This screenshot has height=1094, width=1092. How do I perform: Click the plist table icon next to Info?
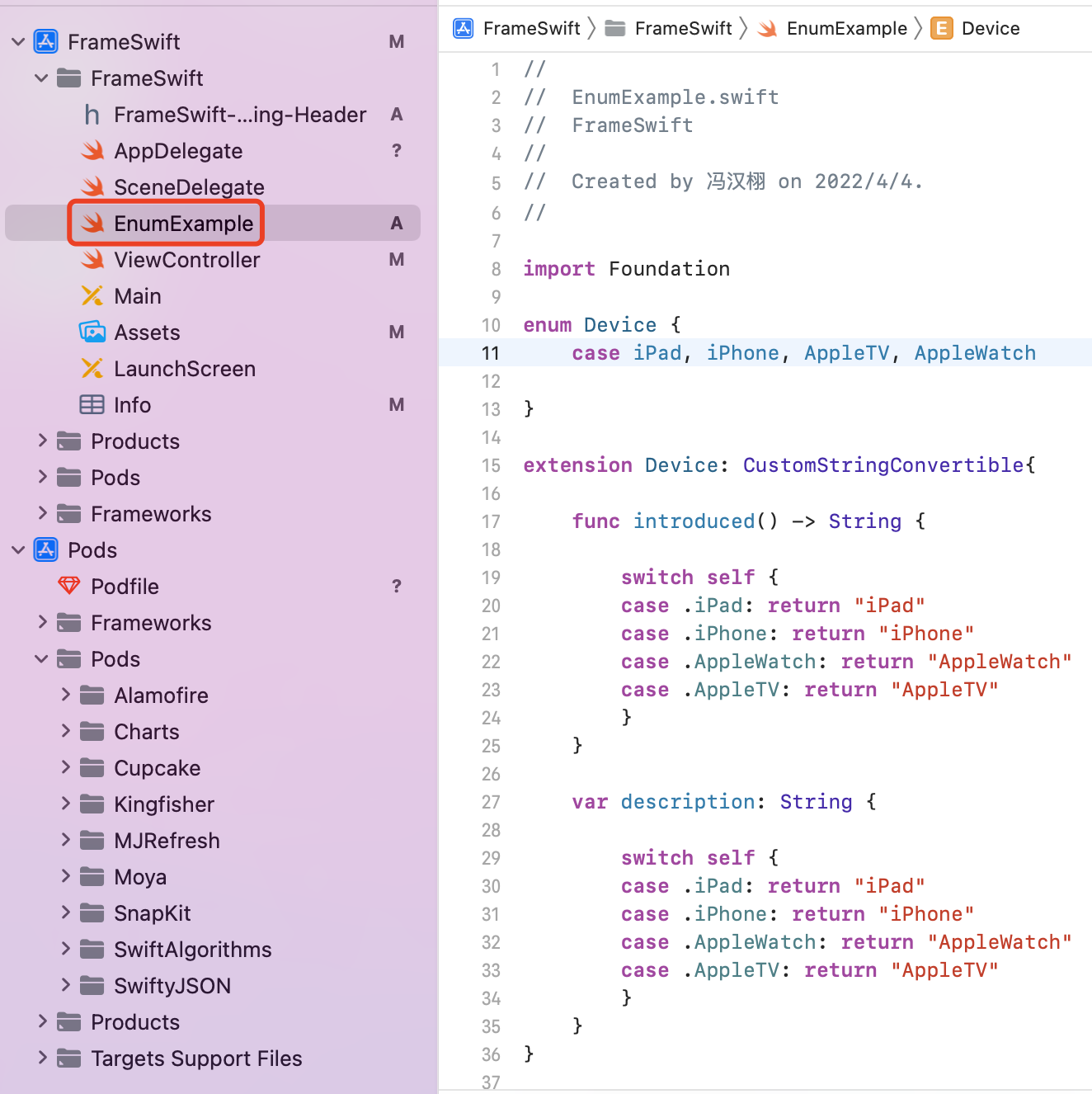92,405
